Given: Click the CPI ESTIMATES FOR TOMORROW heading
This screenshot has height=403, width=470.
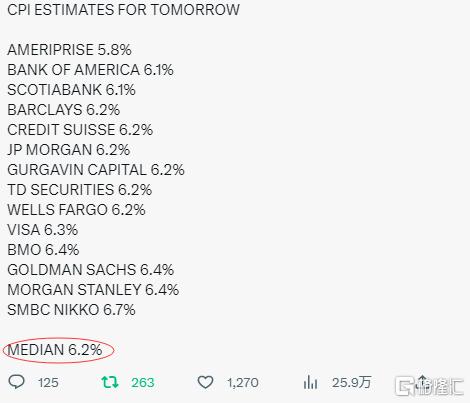Looking at the screenshot, I should click(123, 10).
